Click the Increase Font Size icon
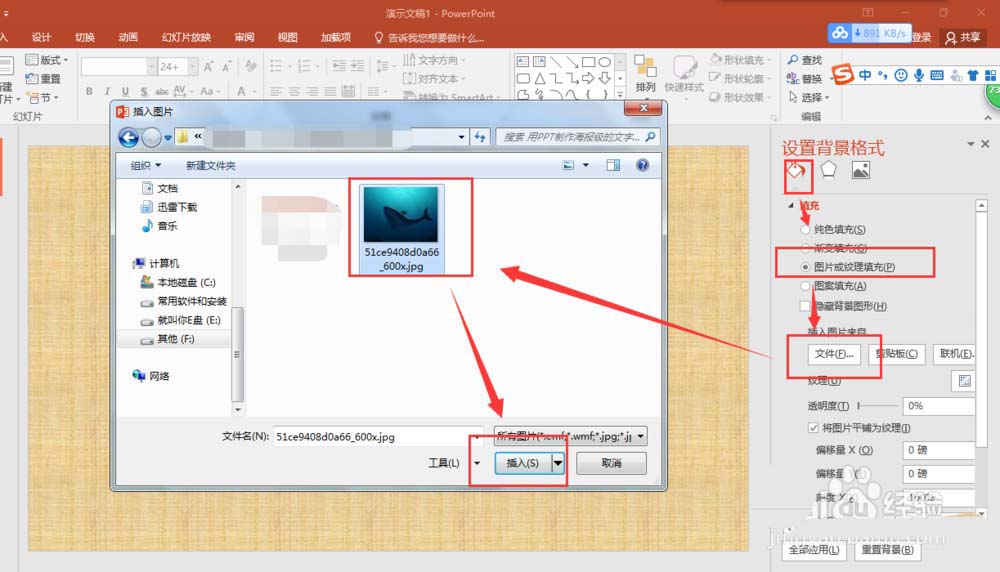1000x572 pixels. [x=209, y=66]
